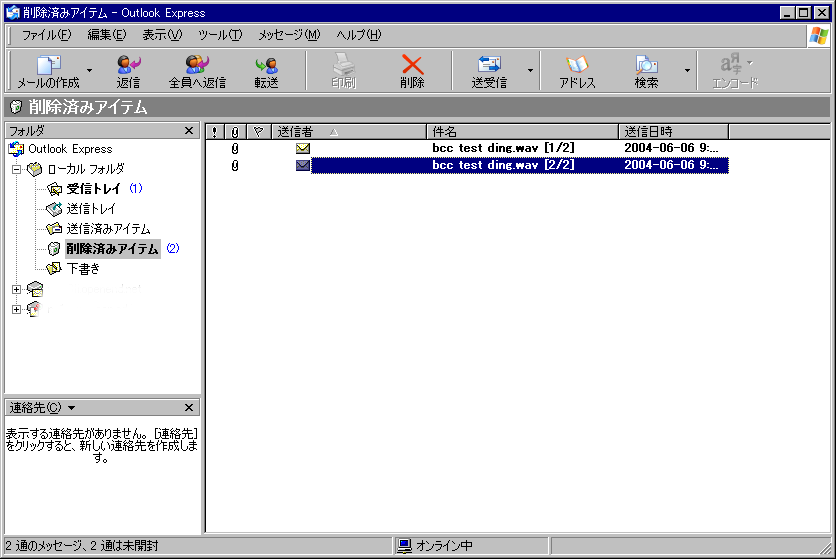Open the Outbox (送信トレイ) folder
Screen dimensions: 836x559
coord(91,209)
